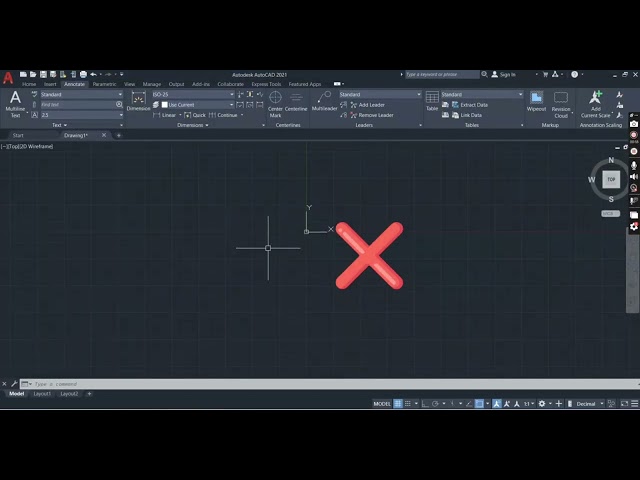Click the Link Data button

(x=467, y=115)
